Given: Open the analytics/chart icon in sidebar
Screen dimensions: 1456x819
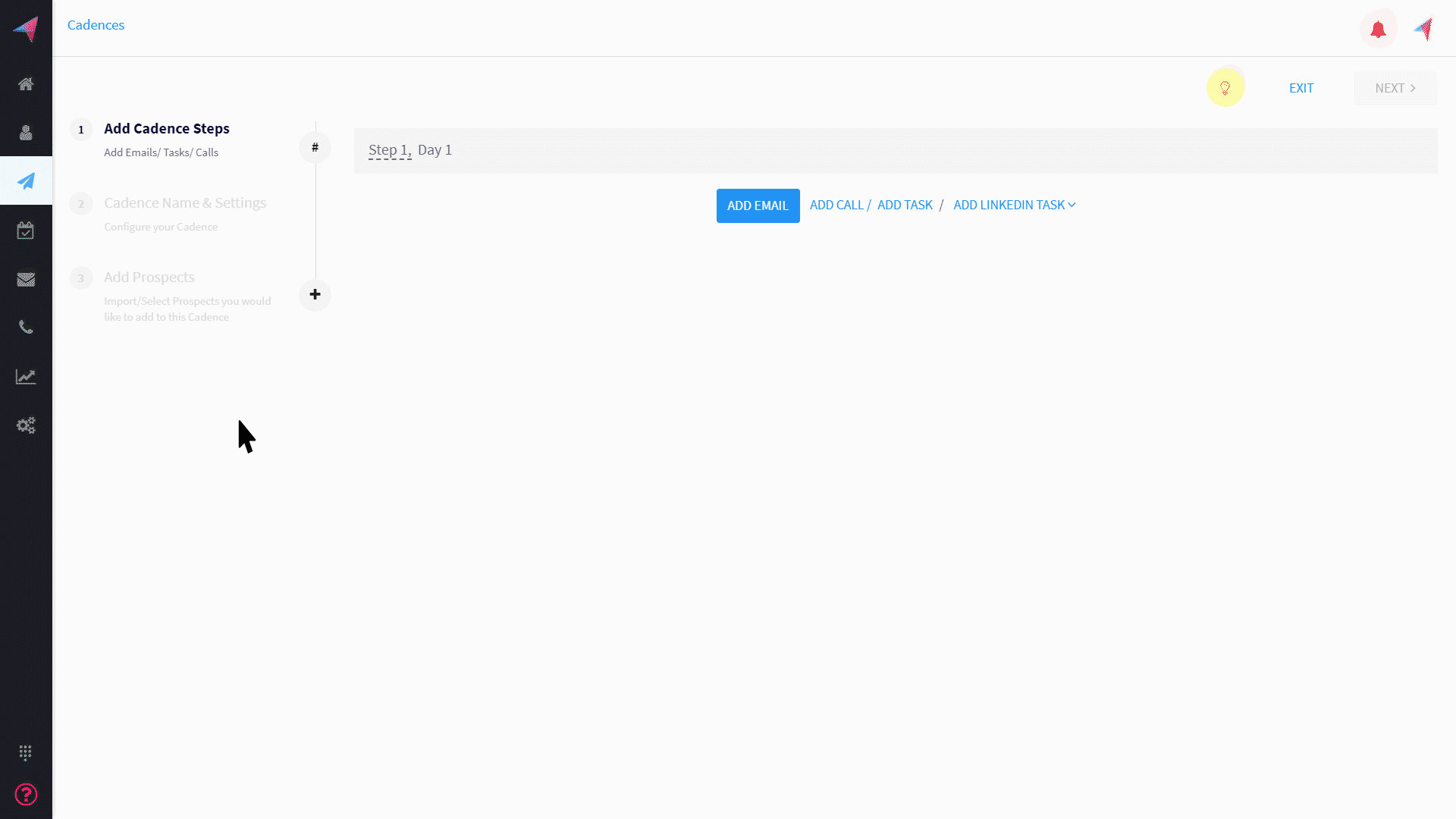Looking at the screenshot, I should (x=26, y=377).
